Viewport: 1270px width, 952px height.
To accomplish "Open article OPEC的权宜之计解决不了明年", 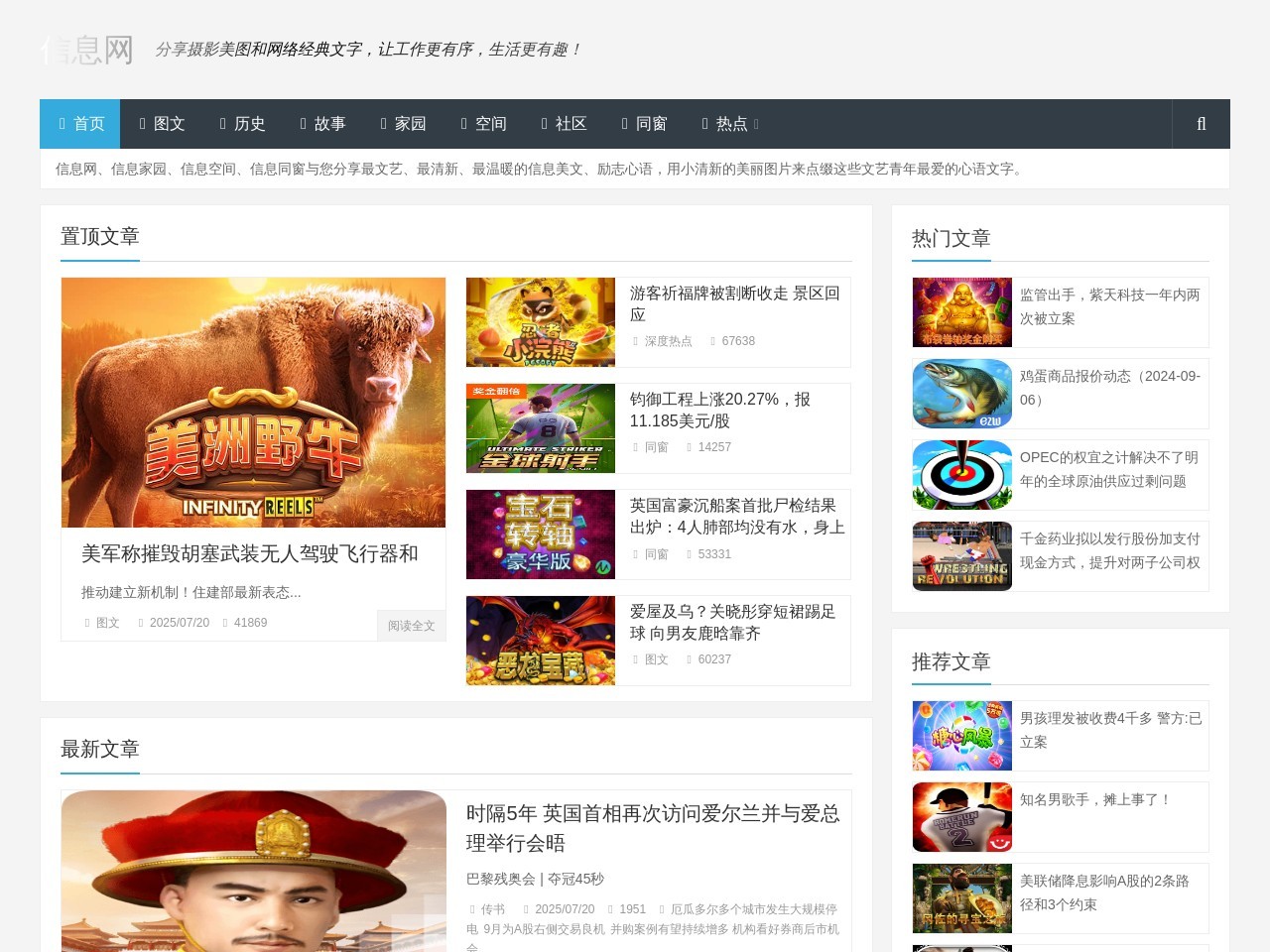I will (x=1109, y=469).
